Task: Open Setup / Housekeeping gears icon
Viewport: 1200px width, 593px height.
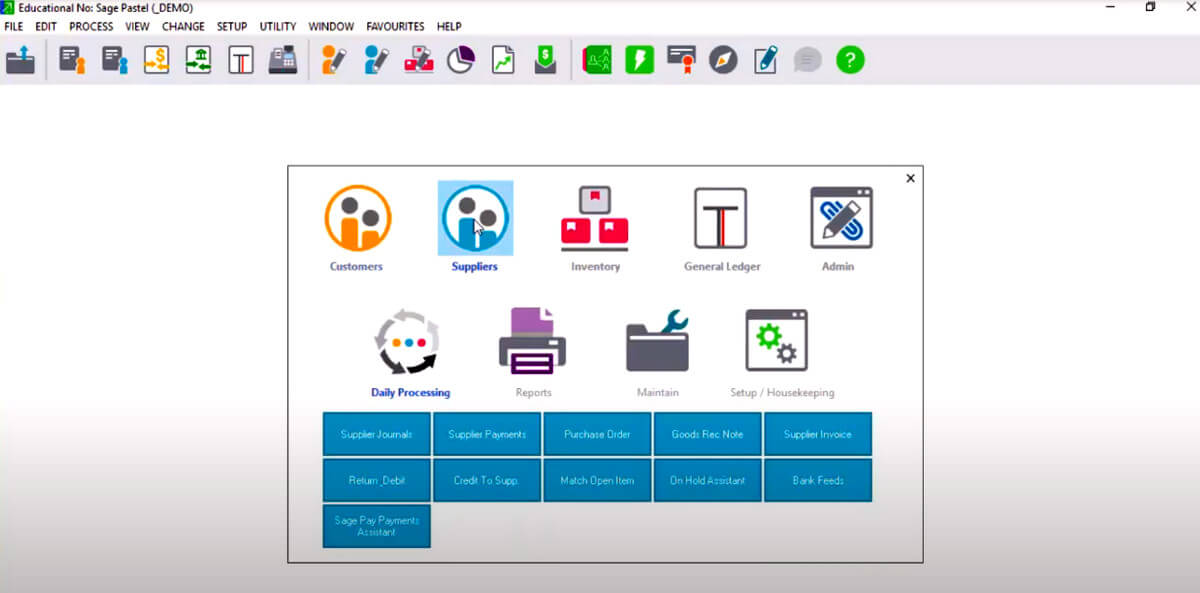Action: pyautogui.click(x=777, y=341)
